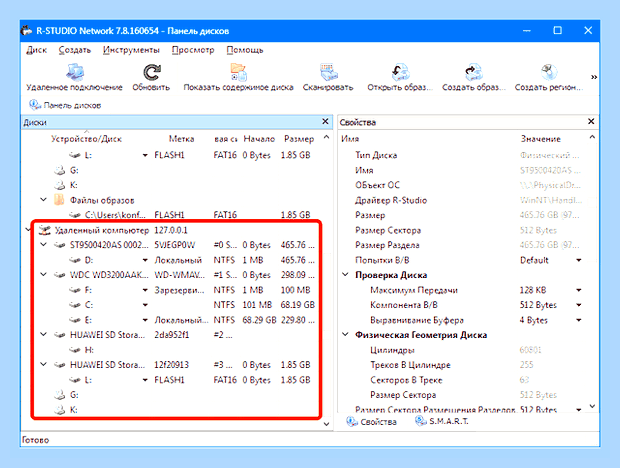
Task: Sort by Устройство/Диск column header
Action: (86, 139)
